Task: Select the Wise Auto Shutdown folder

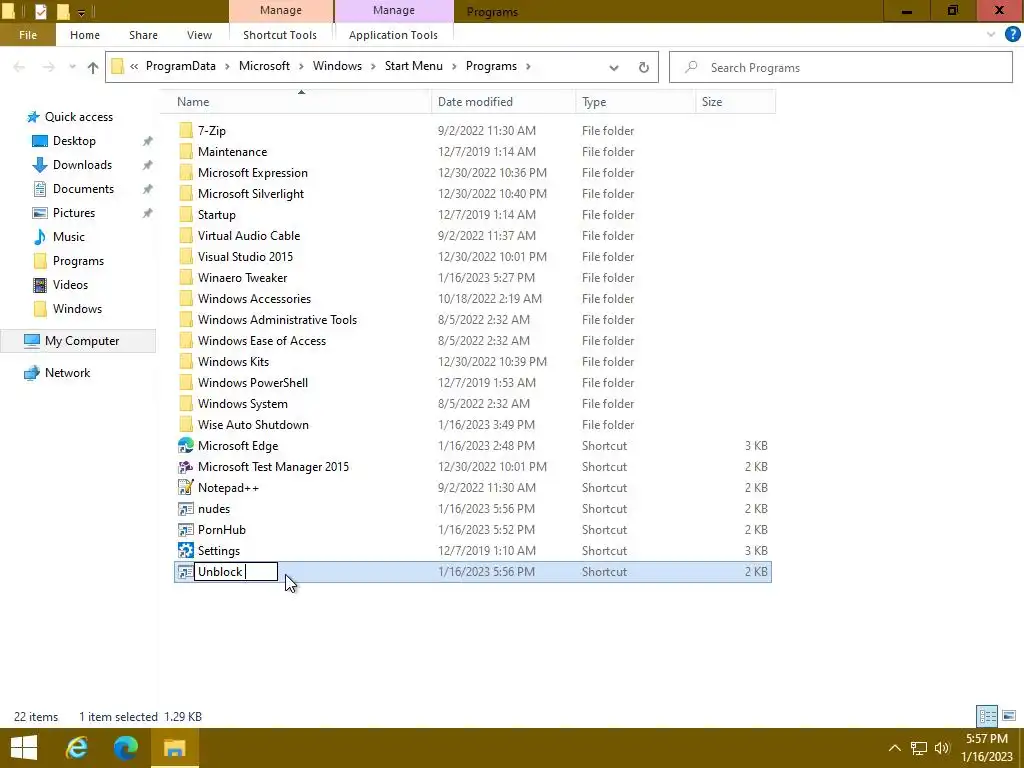Action: click(x=473, y=424)
